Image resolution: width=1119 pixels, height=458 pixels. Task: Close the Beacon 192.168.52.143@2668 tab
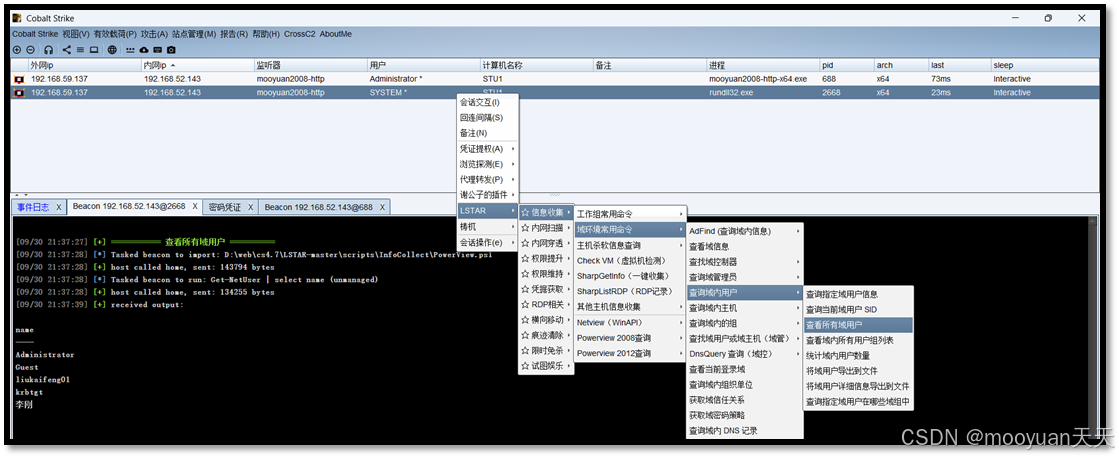[194, 207]
